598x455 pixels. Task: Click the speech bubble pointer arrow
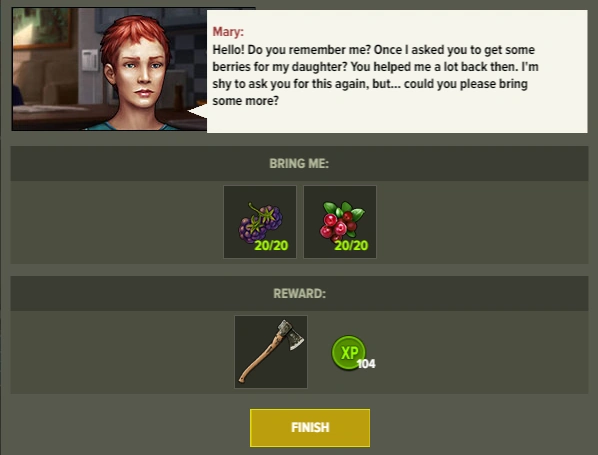point(198,111)
